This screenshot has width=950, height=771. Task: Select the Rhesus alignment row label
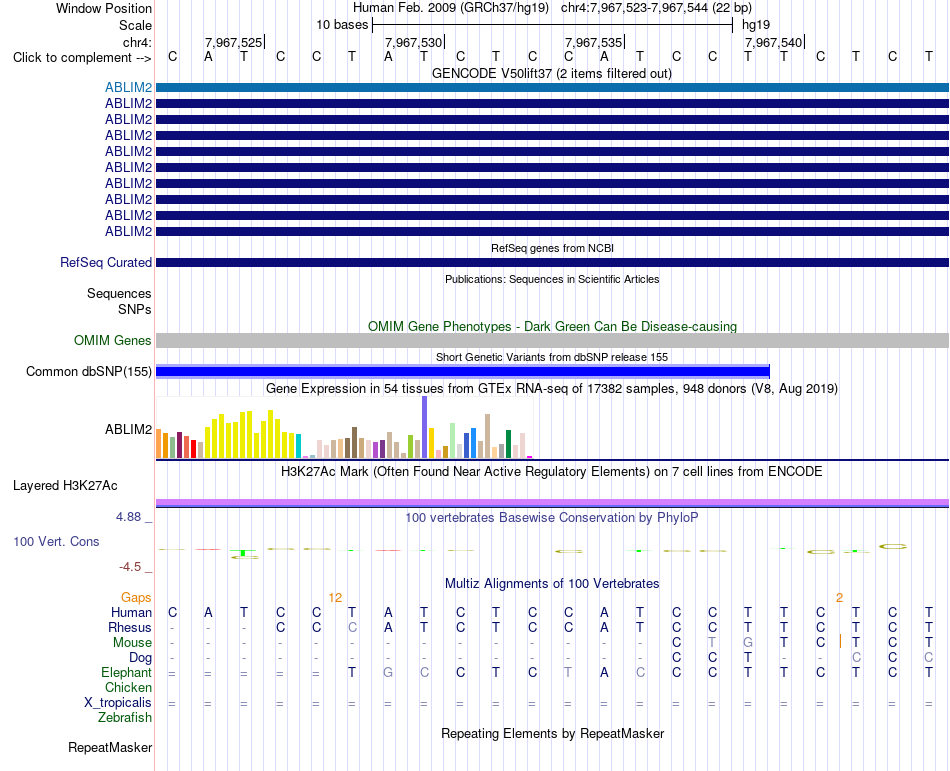[x=130, y=627]
